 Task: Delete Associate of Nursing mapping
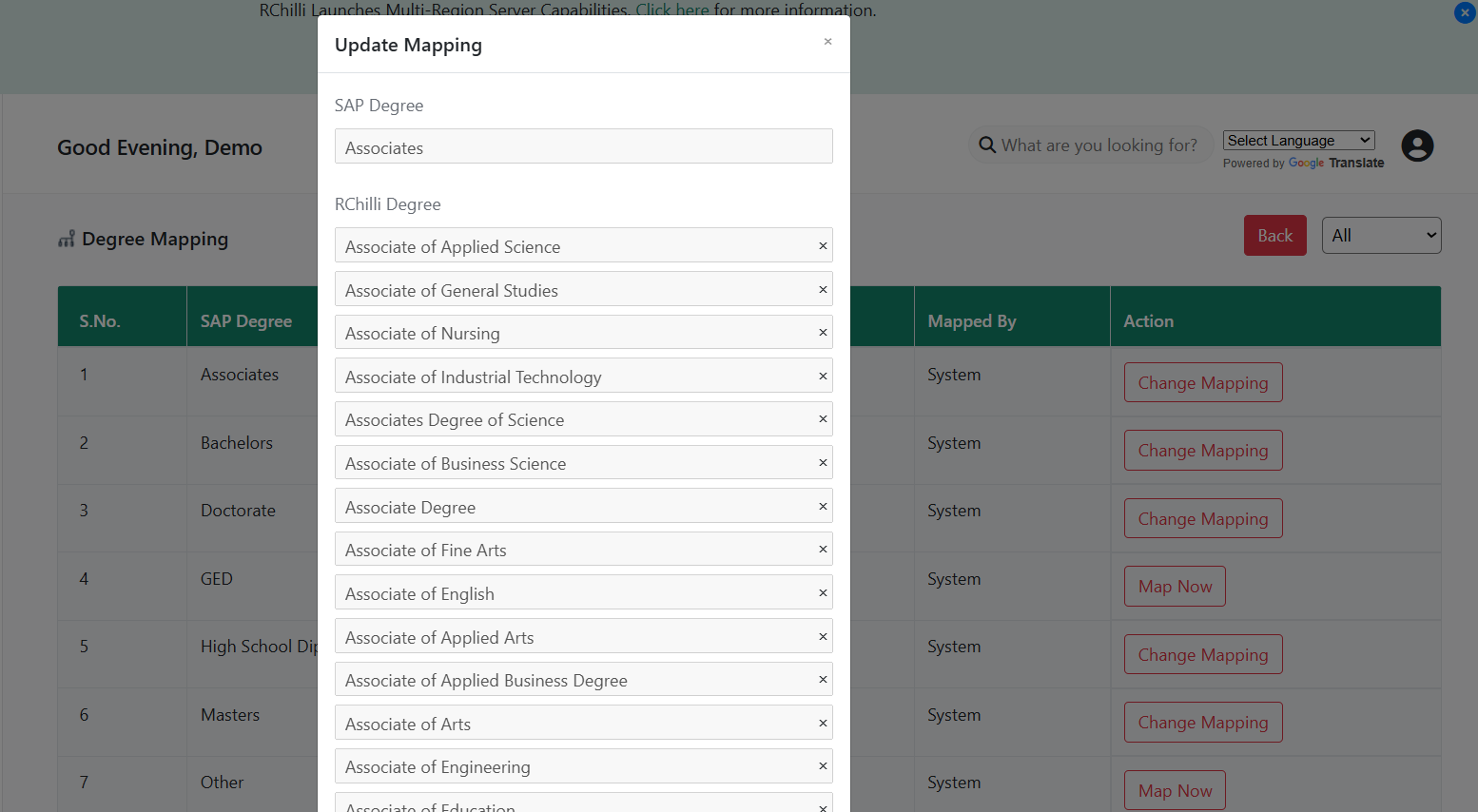[823, 333]
